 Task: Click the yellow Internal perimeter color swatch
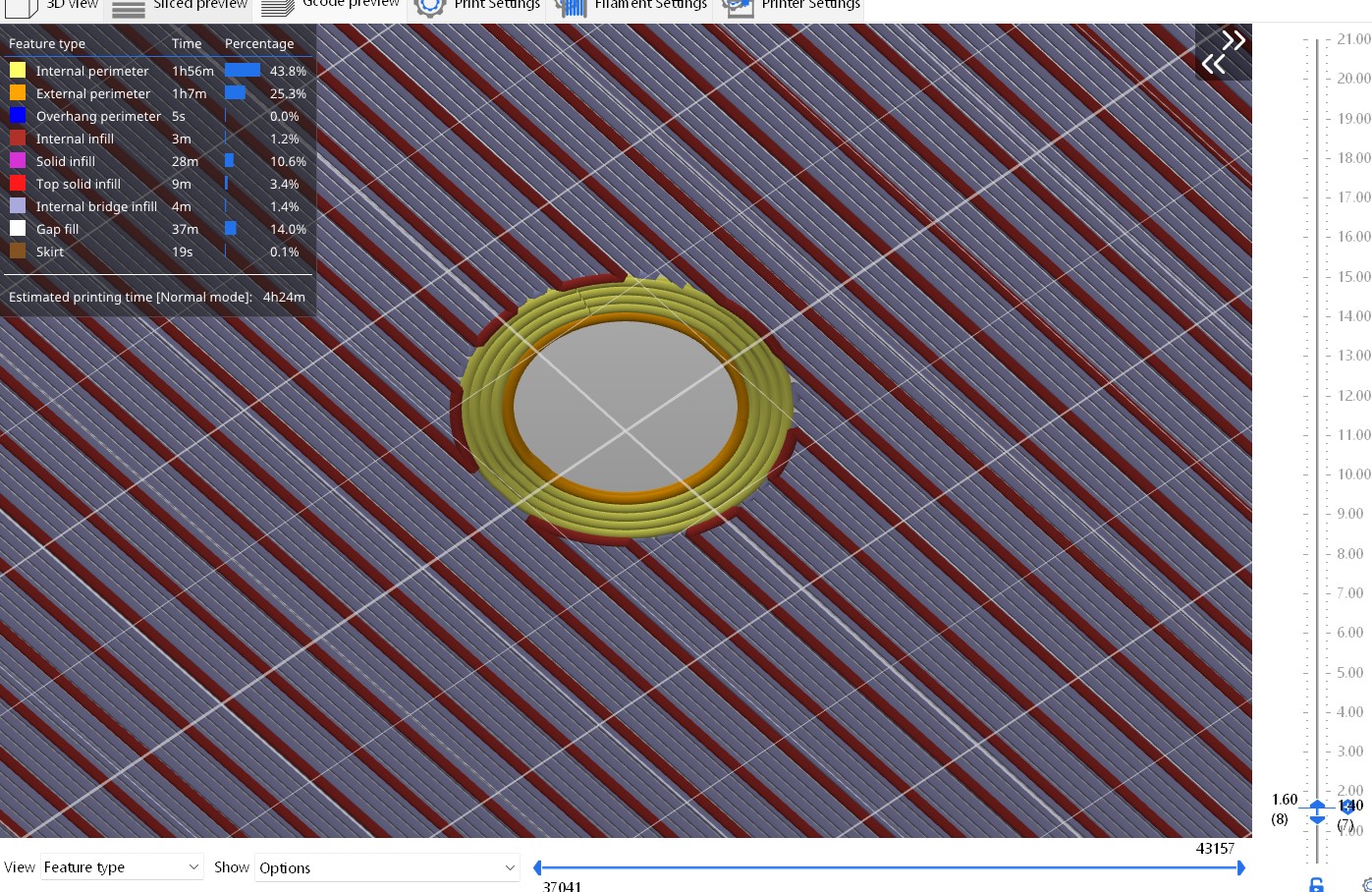18,71
